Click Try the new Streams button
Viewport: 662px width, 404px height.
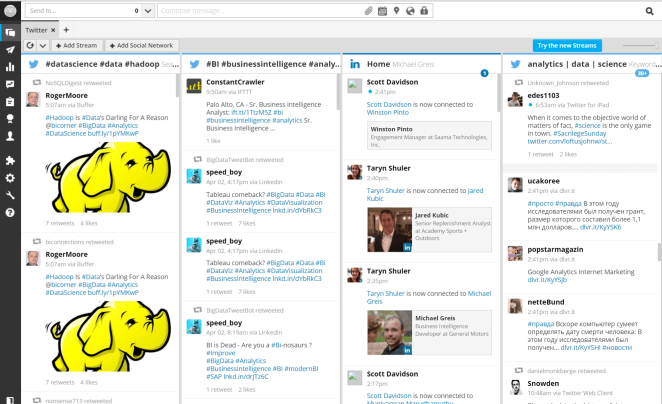[567, 46]
